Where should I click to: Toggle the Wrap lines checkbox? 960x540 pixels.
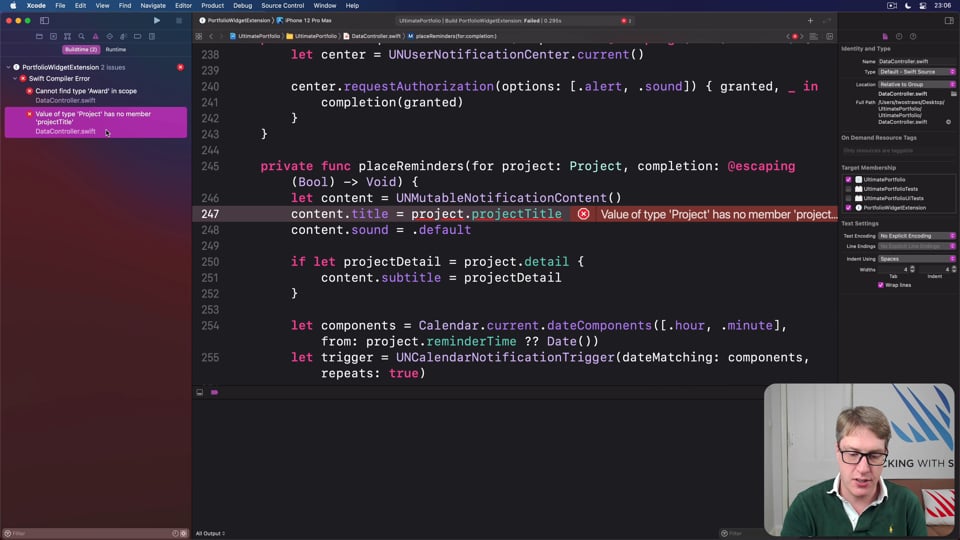880,285
